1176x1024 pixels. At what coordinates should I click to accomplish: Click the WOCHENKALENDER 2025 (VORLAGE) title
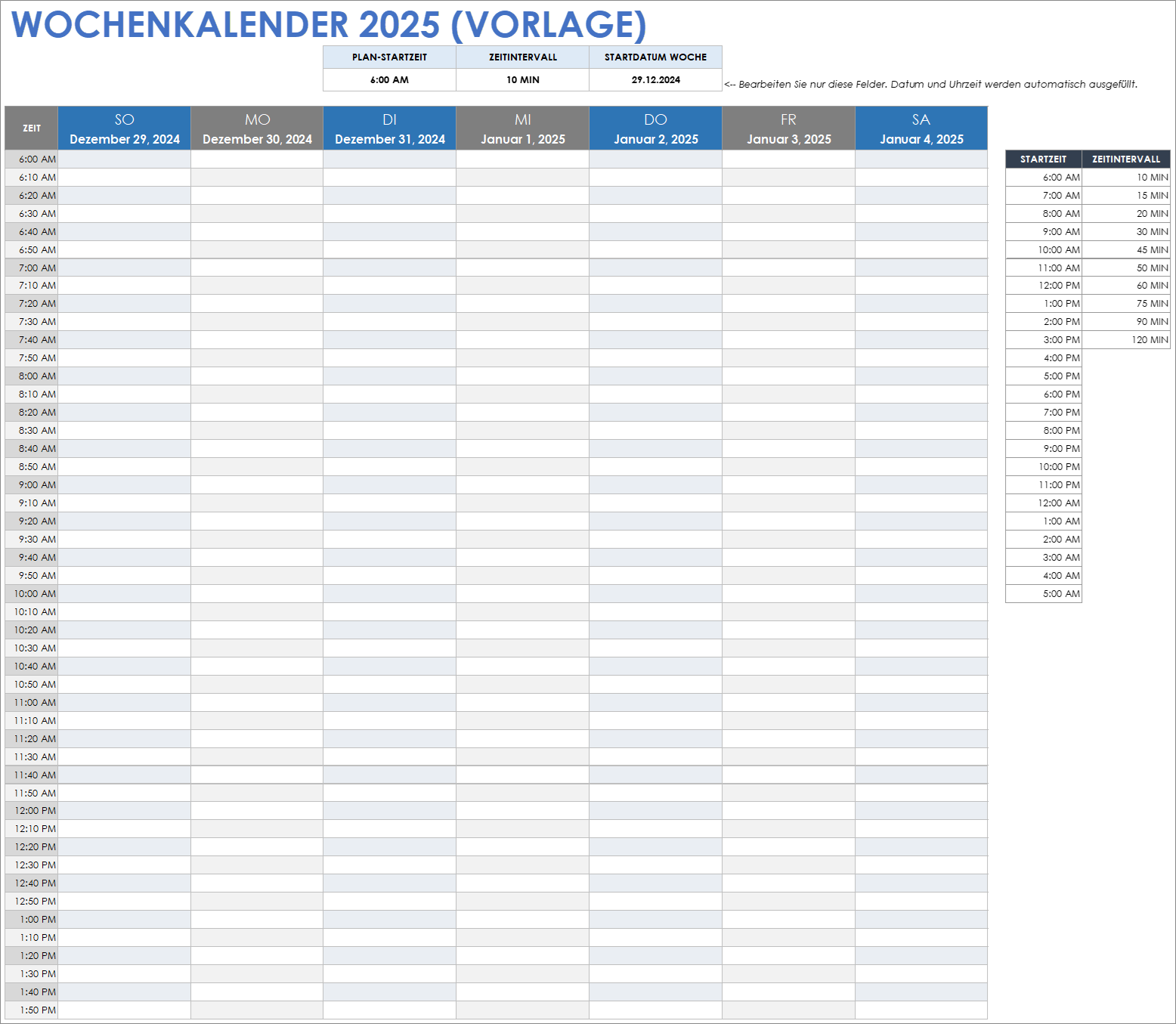[329, 24]
